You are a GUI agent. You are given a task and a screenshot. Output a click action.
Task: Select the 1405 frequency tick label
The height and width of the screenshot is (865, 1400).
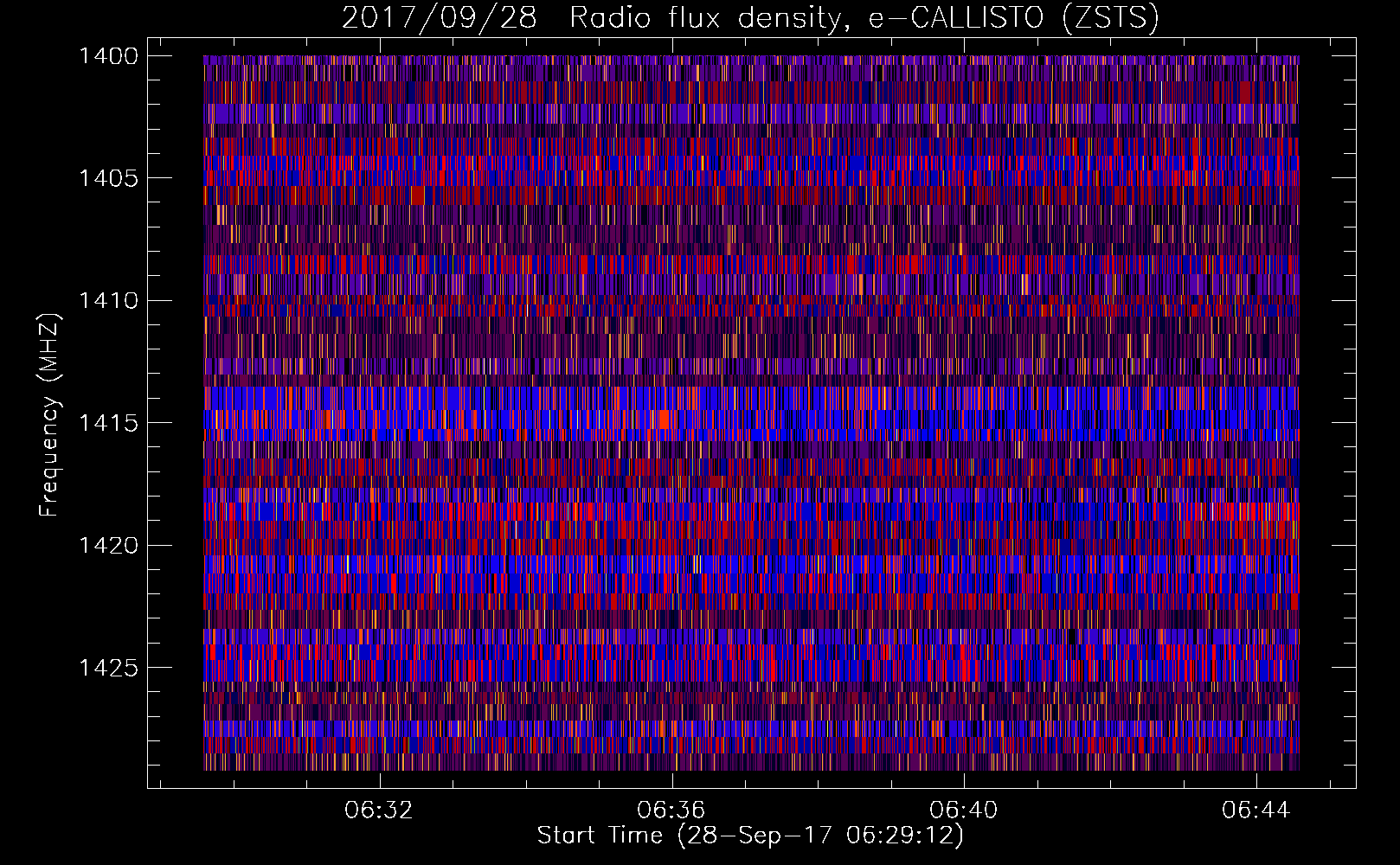click(108, 178)
